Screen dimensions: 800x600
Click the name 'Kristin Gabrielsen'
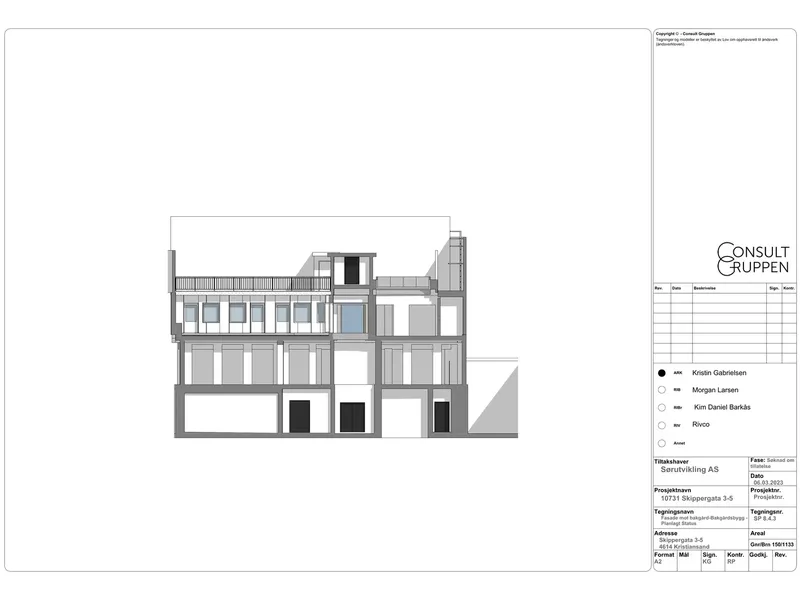(719, 373)
